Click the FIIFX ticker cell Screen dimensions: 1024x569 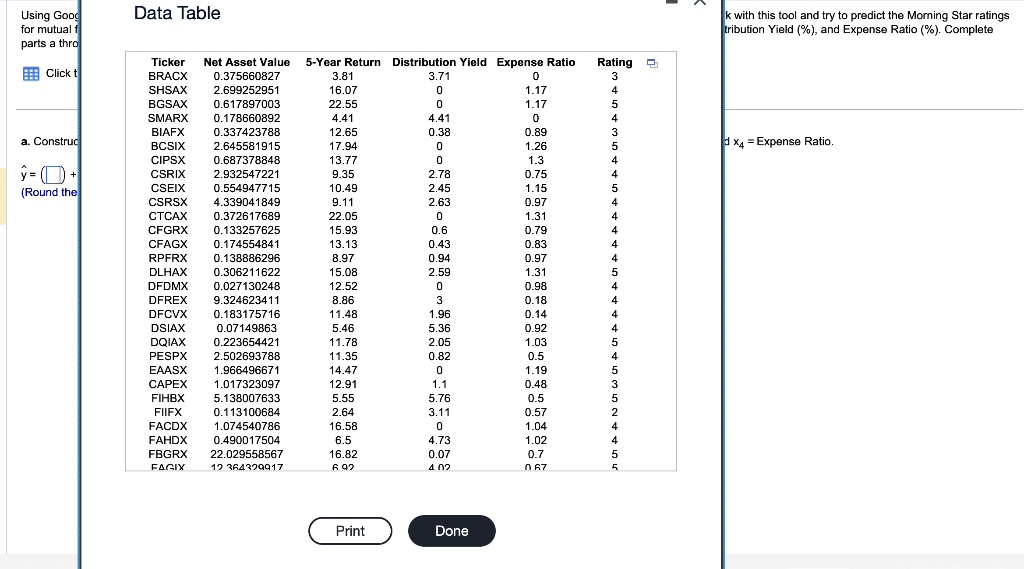(x=168, y=412)
